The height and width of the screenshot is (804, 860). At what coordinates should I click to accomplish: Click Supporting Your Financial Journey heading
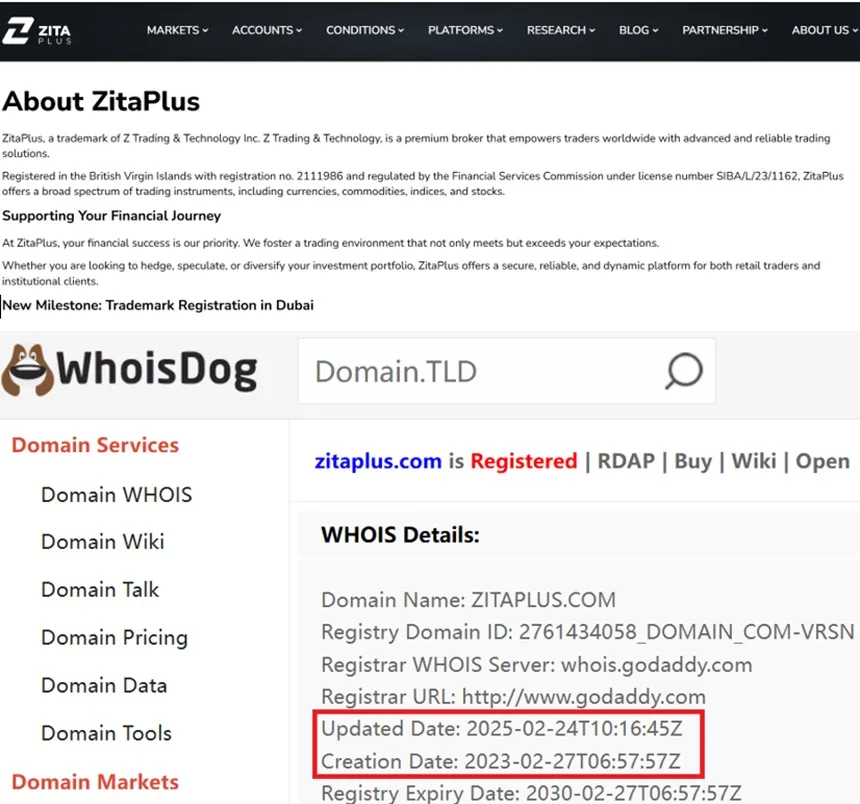pos(111,216)
